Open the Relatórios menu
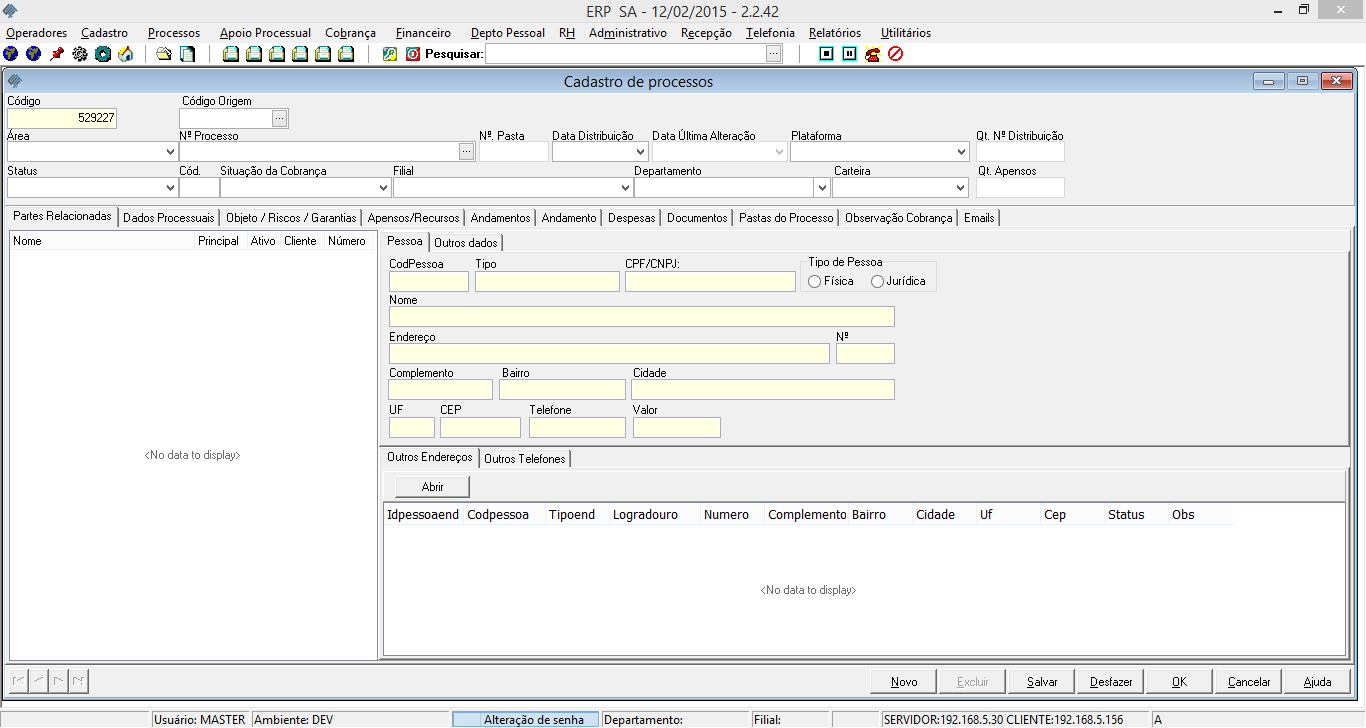This screenshot has height=728, width=1366. (836, 33)
